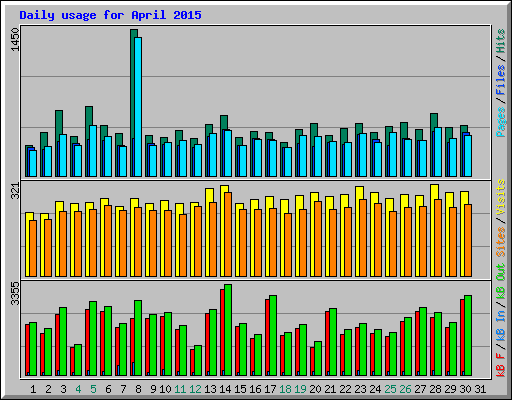Click the 'Files' legend label
The height and width of the screenshot is (400, 512).
(501, 80)
